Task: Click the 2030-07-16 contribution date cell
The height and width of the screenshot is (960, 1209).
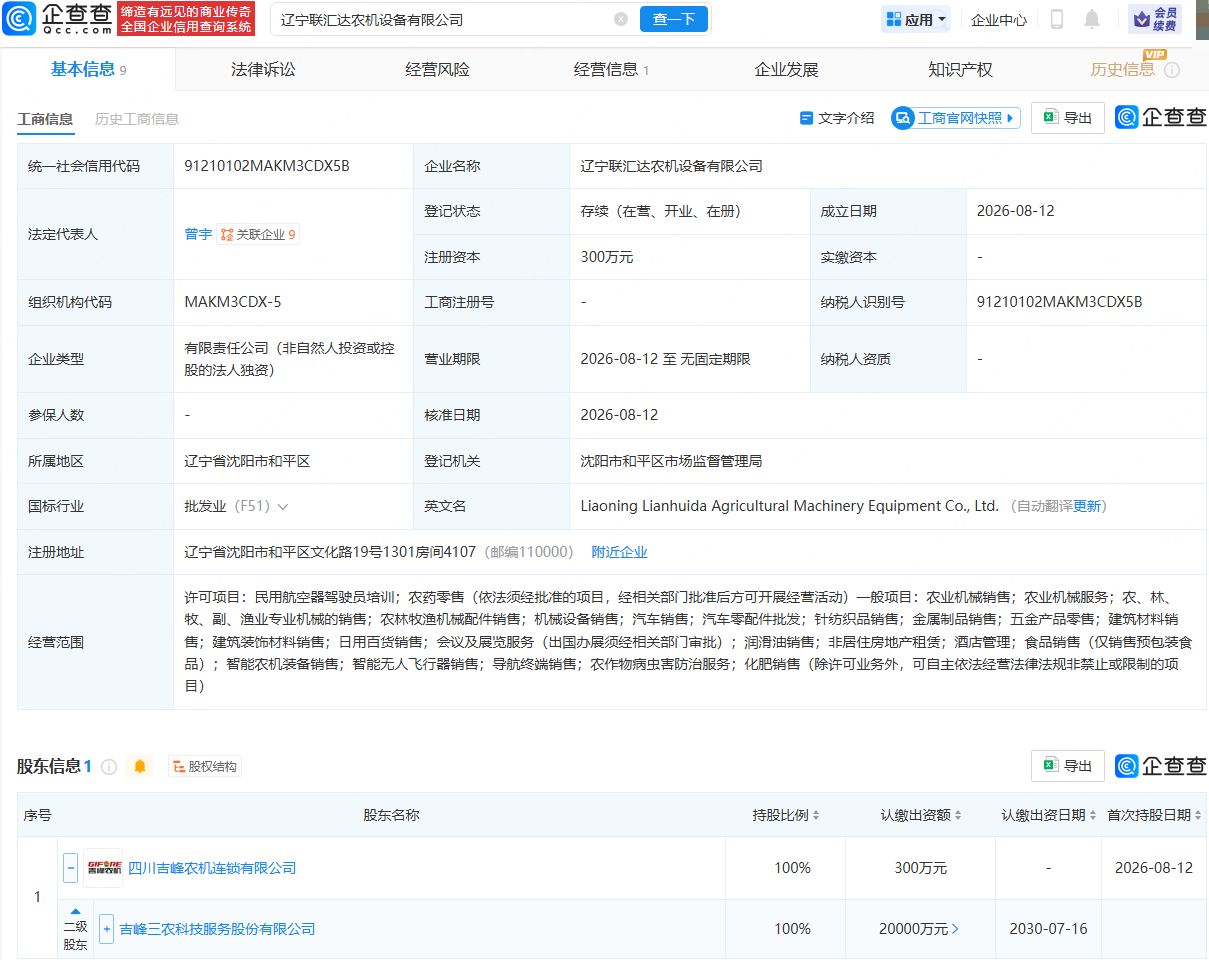Action: [x=1048, y=929]
